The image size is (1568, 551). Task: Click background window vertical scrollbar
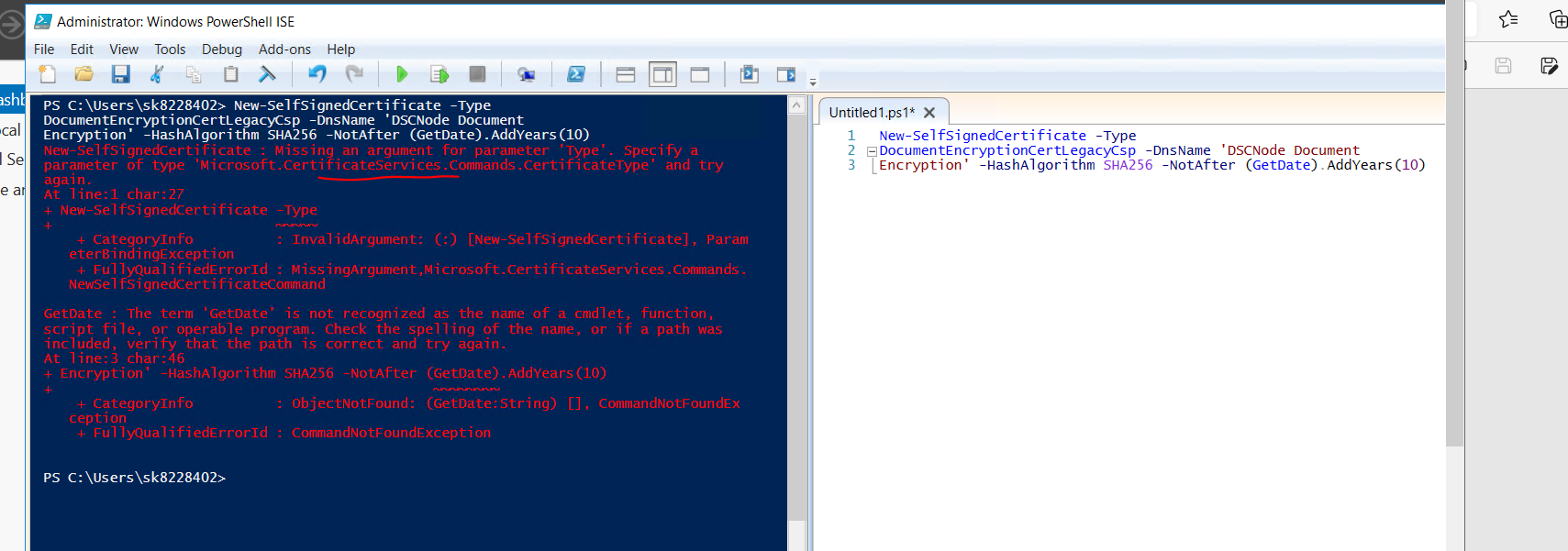tap(1454, 225)
